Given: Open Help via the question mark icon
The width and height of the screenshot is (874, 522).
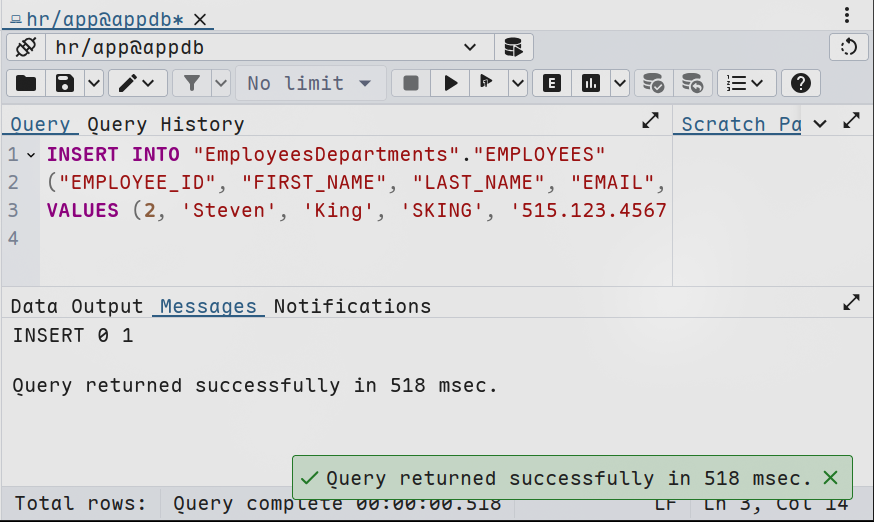Looking at the screenshot, I should (x=800, y=83).
